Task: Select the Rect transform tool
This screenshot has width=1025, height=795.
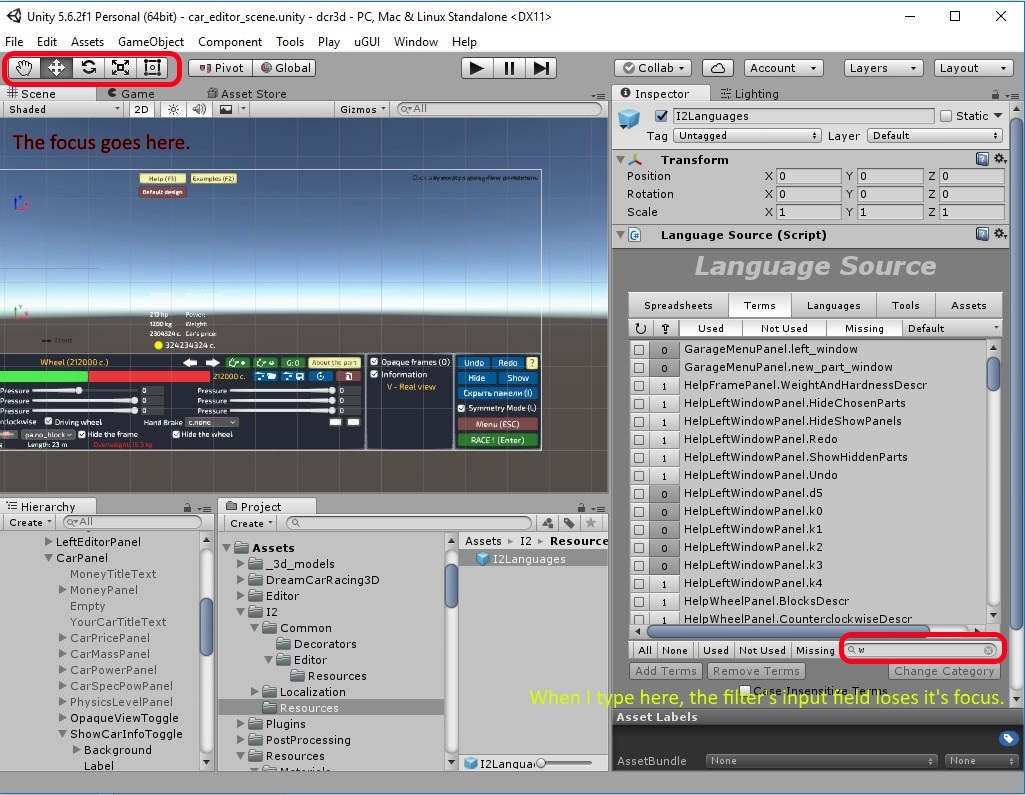Action: point(152,68)
